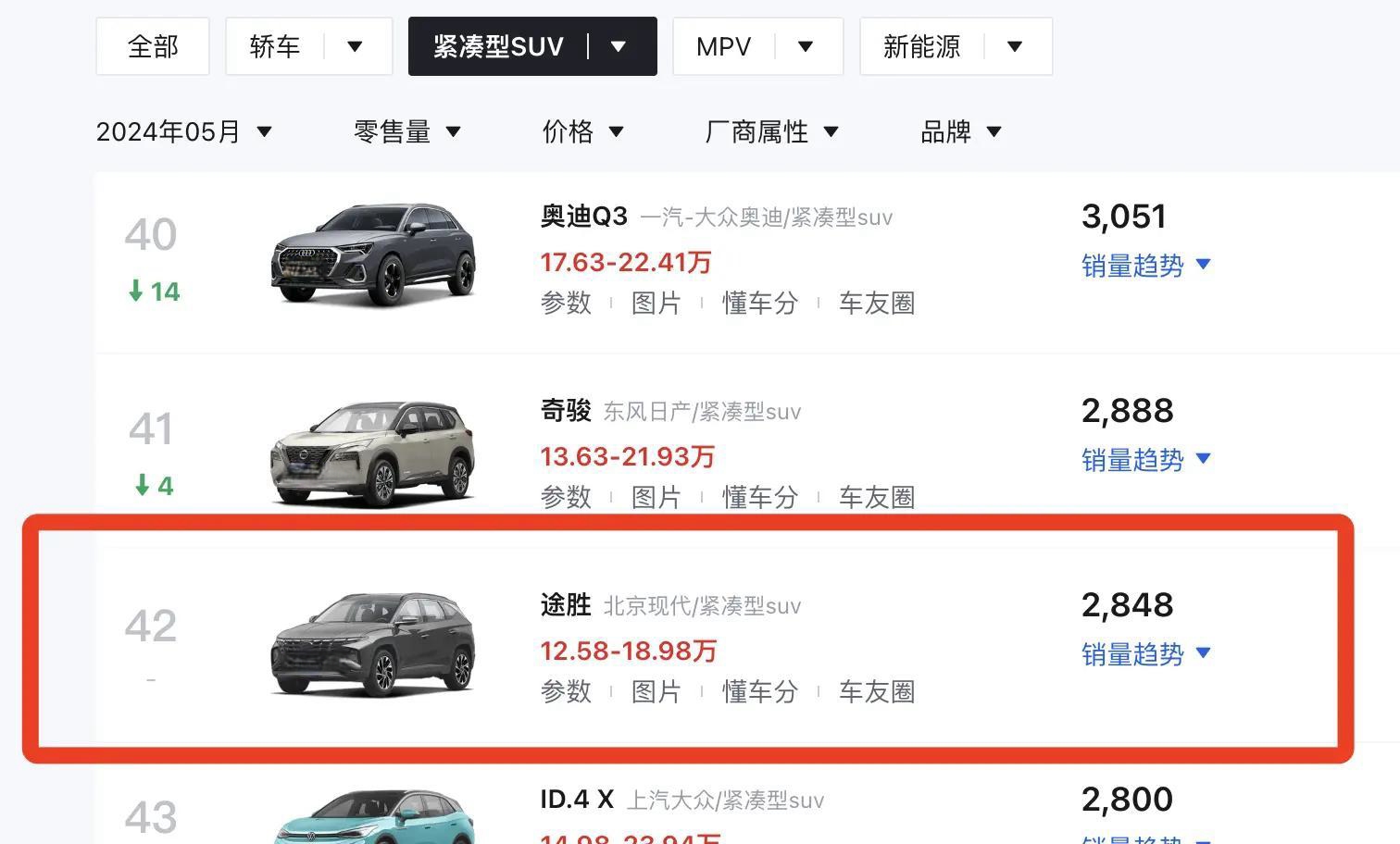1400x844 pixels.
Task: Expand 销量趋势 for 途胜
Action: 1146,654
